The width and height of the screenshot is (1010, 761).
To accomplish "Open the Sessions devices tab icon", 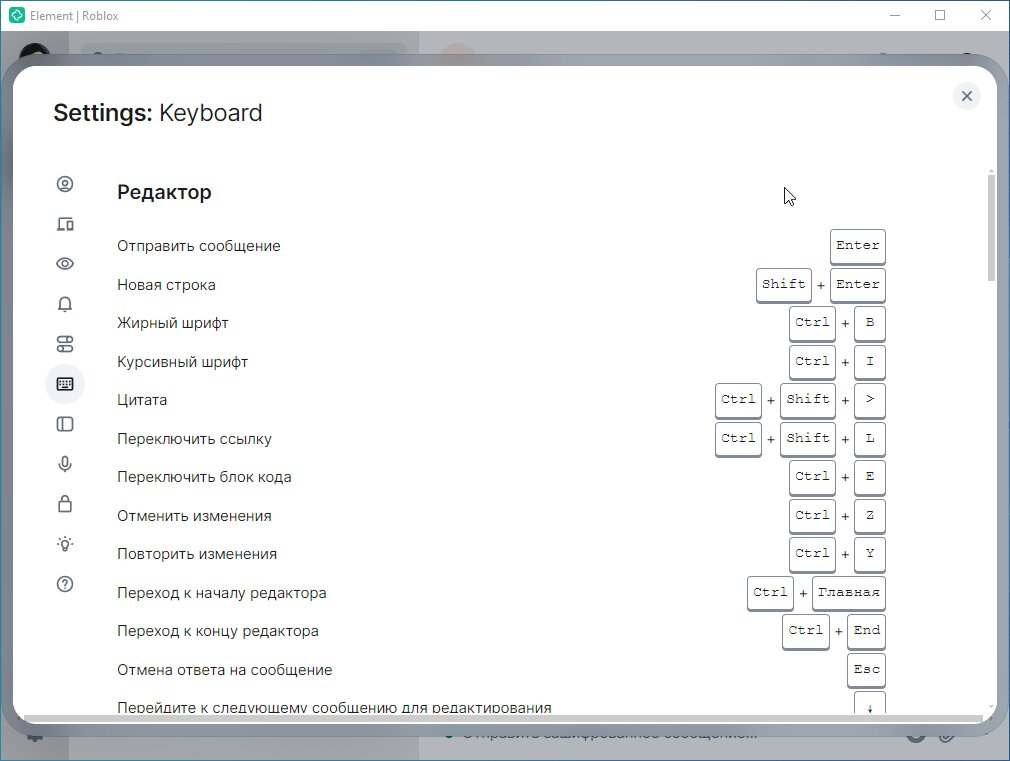I will point(65,224).
